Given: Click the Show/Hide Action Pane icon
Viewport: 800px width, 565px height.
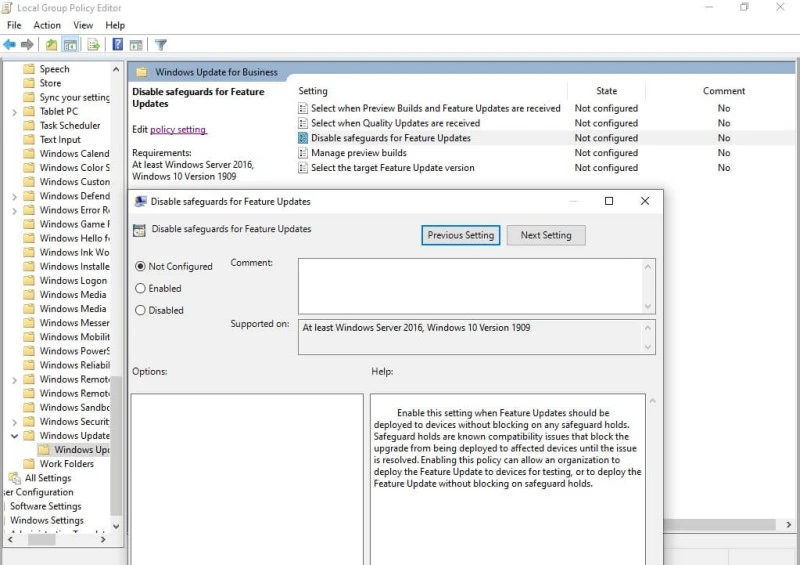Looking at the screenshot, I should click(135, 45).
